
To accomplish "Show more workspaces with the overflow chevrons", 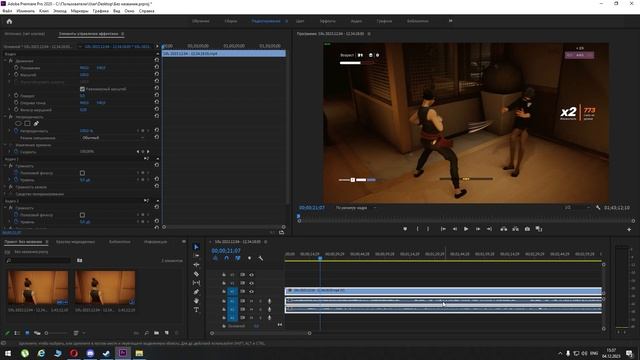I will click(451, 21).
